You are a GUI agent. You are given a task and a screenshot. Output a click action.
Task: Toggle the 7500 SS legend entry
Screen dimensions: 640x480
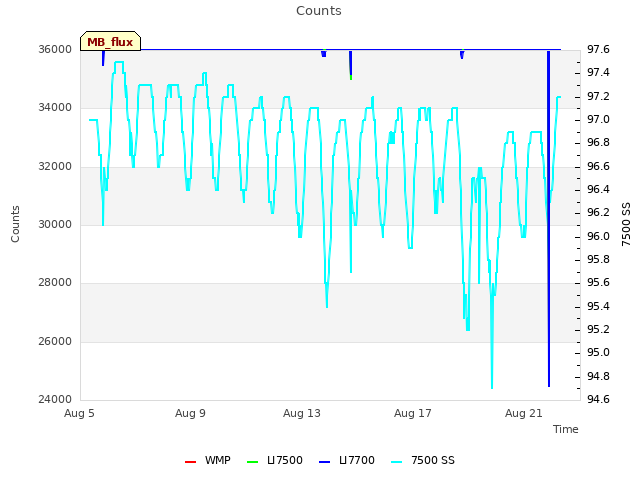[423, 460]
